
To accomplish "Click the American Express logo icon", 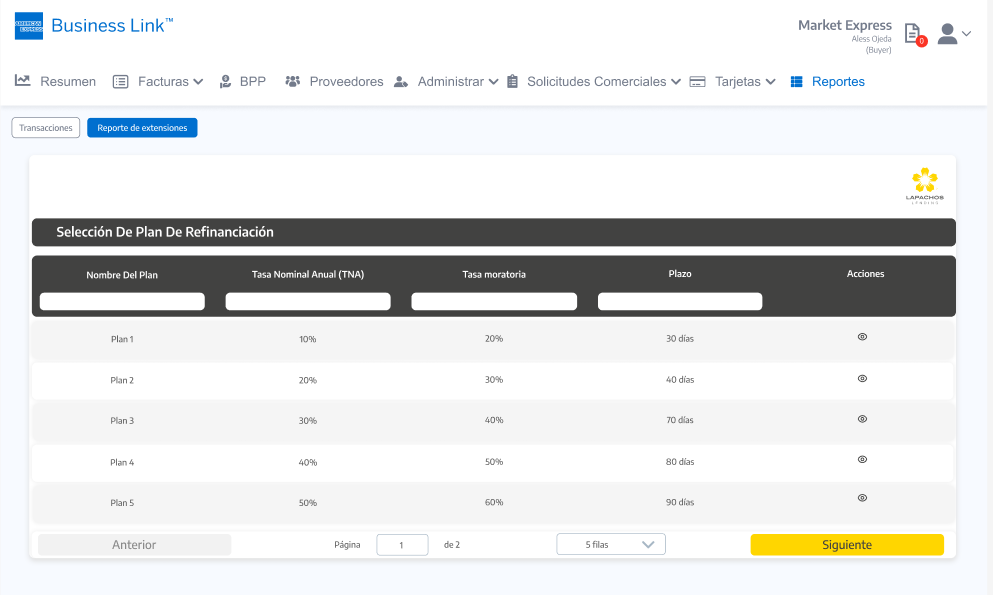I will pos(29,26).
